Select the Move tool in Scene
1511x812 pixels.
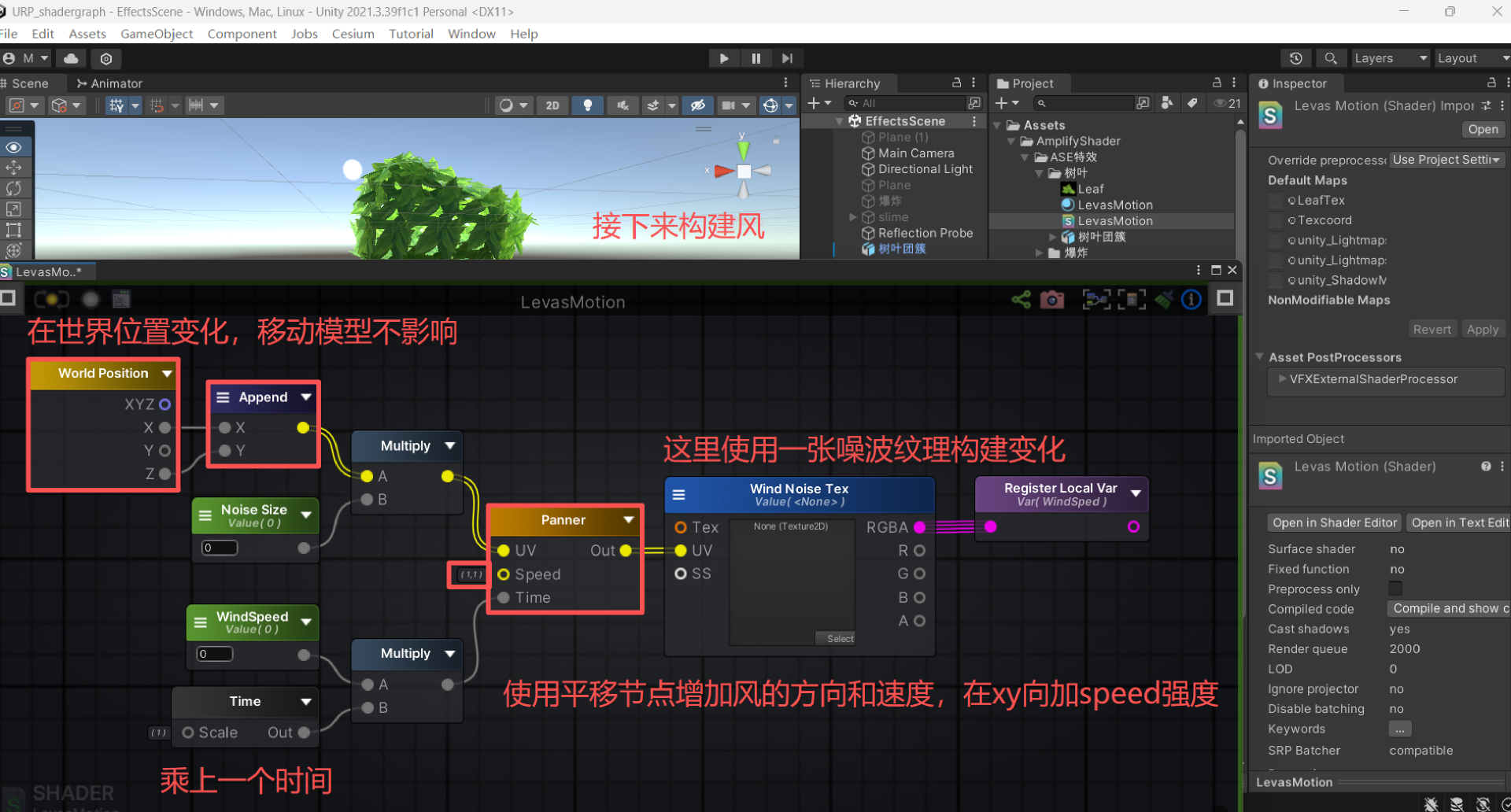pos(13,168)
